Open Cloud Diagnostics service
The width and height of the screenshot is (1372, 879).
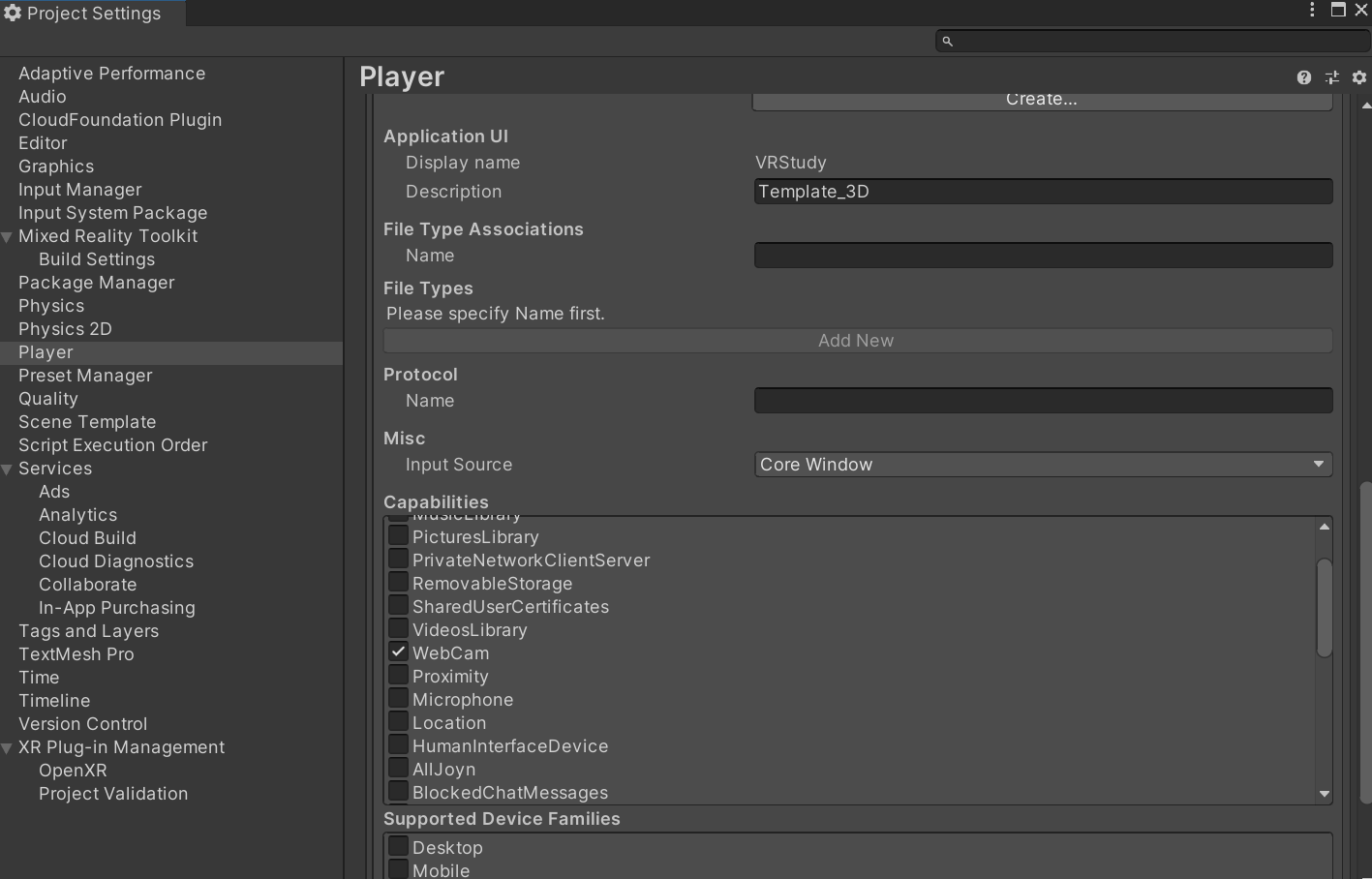pyautogui.click(x=116, y=561)
